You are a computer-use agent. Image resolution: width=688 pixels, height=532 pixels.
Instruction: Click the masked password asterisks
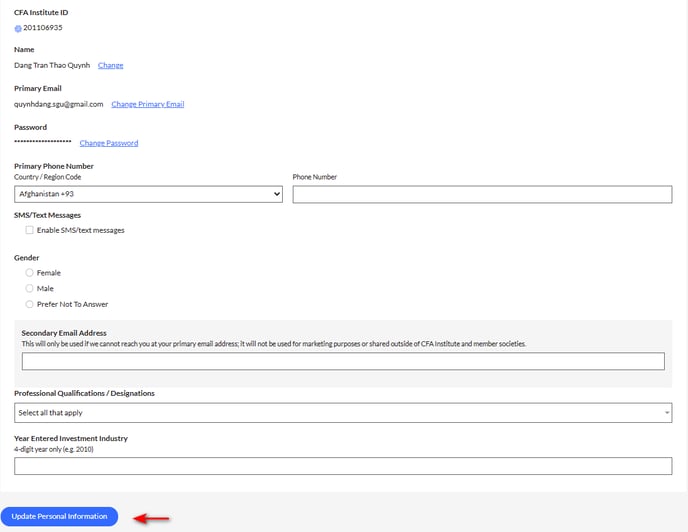43,142
